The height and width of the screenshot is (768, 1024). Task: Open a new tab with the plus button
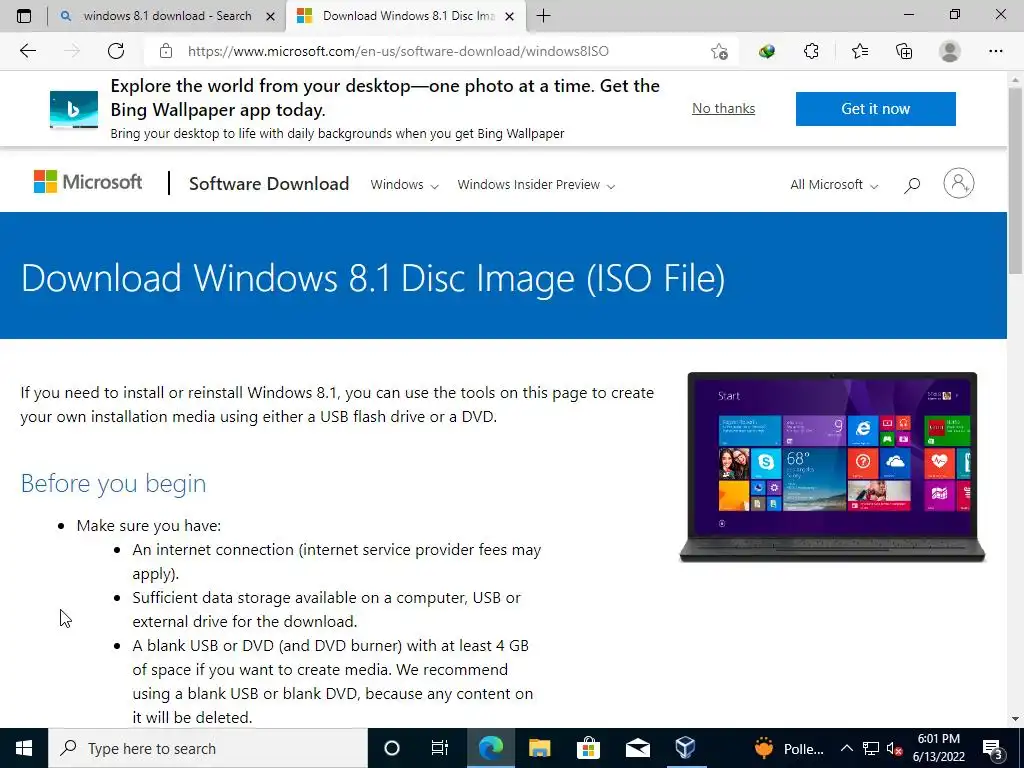click(x=543, y=16)
